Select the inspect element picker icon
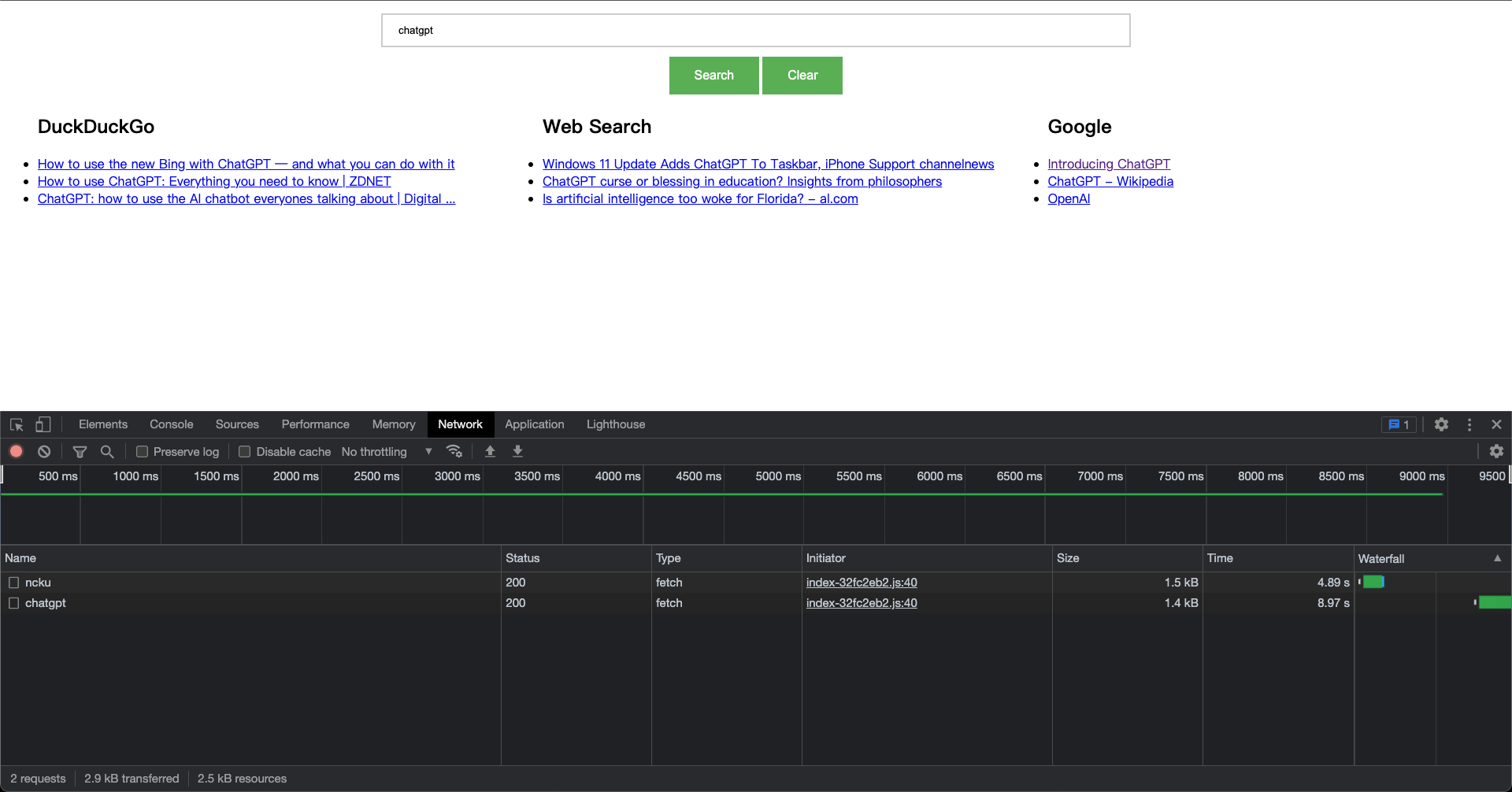This screenshot has width=1512, height=792. pos(17,424)
